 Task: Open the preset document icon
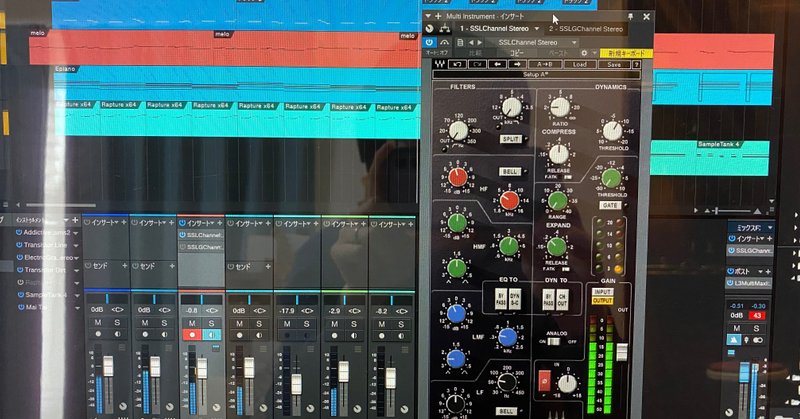click(x=460, y=43)
